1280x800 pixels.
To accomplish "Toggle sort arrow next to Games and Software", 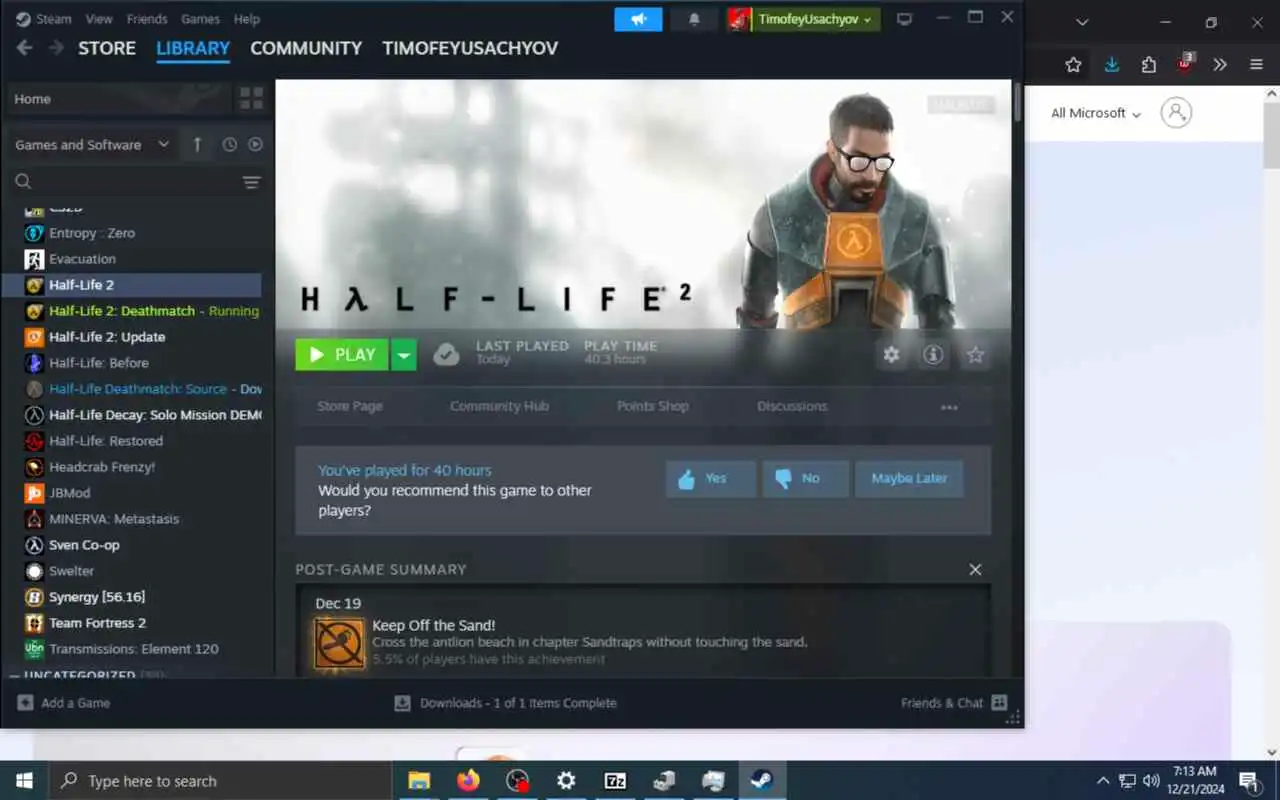I will [197, 145].
